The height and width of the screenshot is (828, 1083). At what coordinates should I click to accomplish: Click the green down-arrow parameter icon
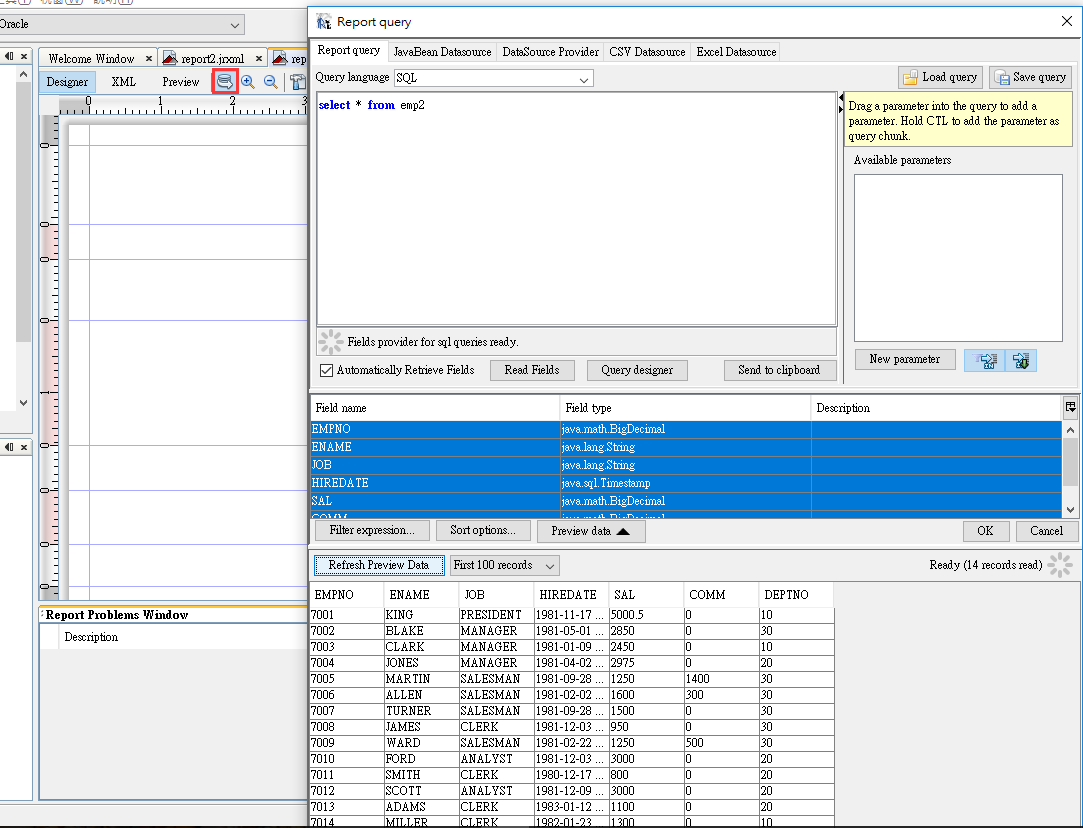pyautogui.click(x=1021, y=360)
